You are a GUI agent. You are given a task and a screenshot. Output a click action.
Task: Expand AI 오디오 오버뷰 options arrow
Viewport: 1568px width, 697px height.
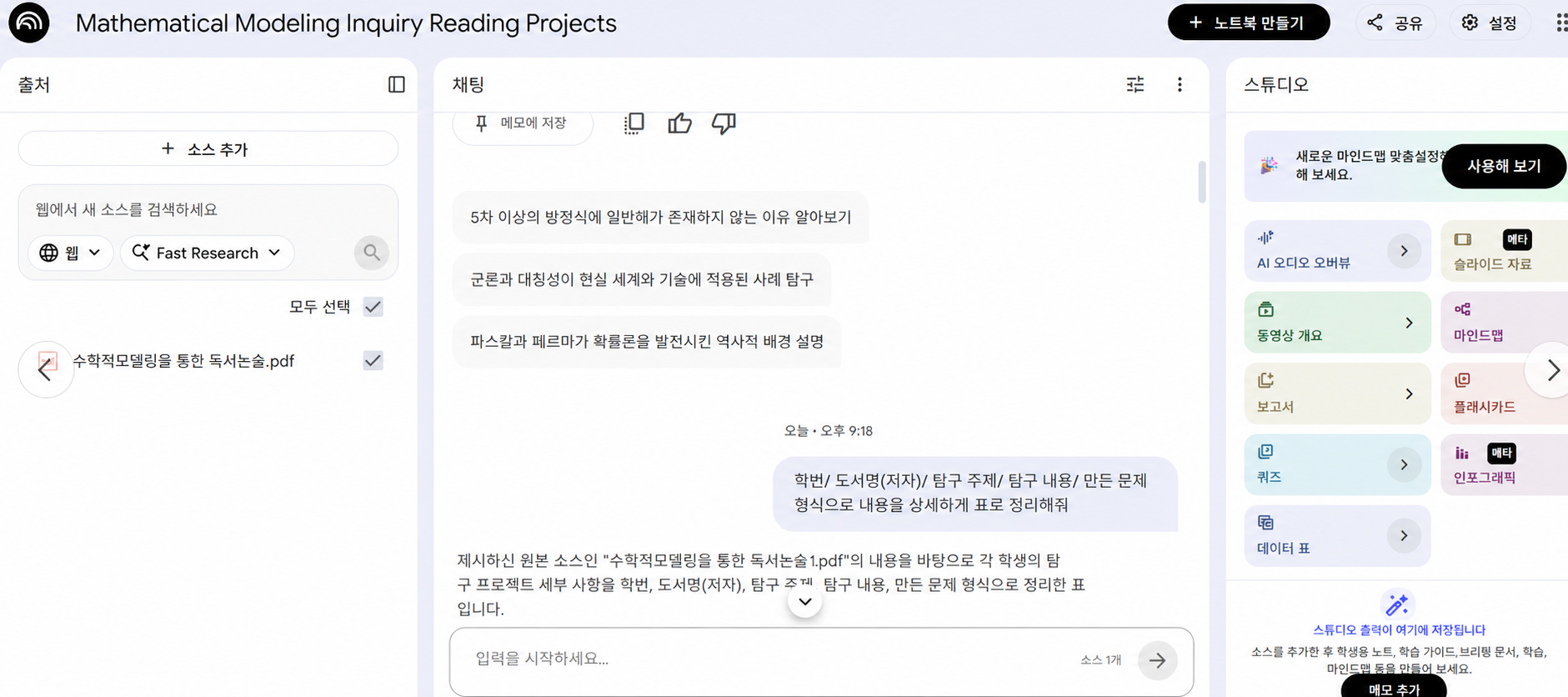[1404, 251]
